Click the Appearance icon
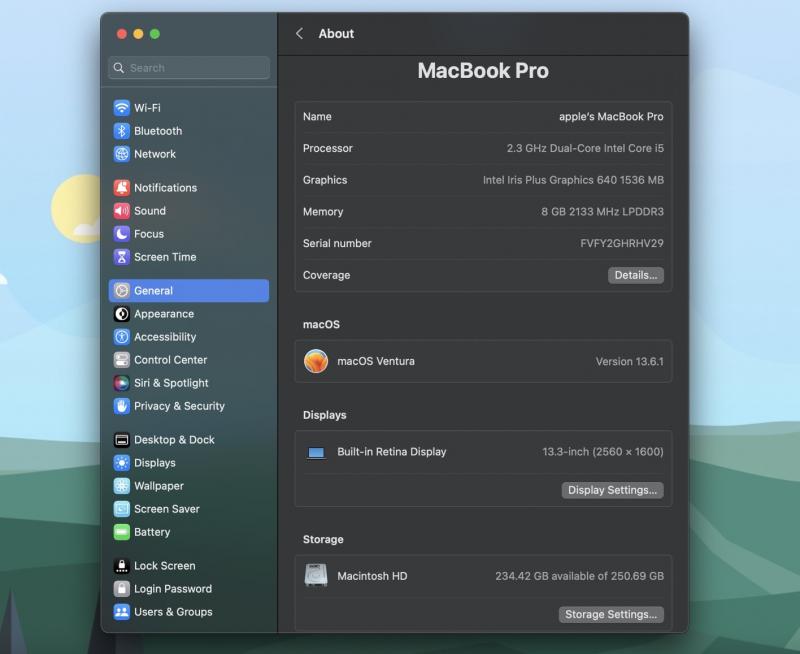Screen dimensions: 800x654 coord(121,314)
